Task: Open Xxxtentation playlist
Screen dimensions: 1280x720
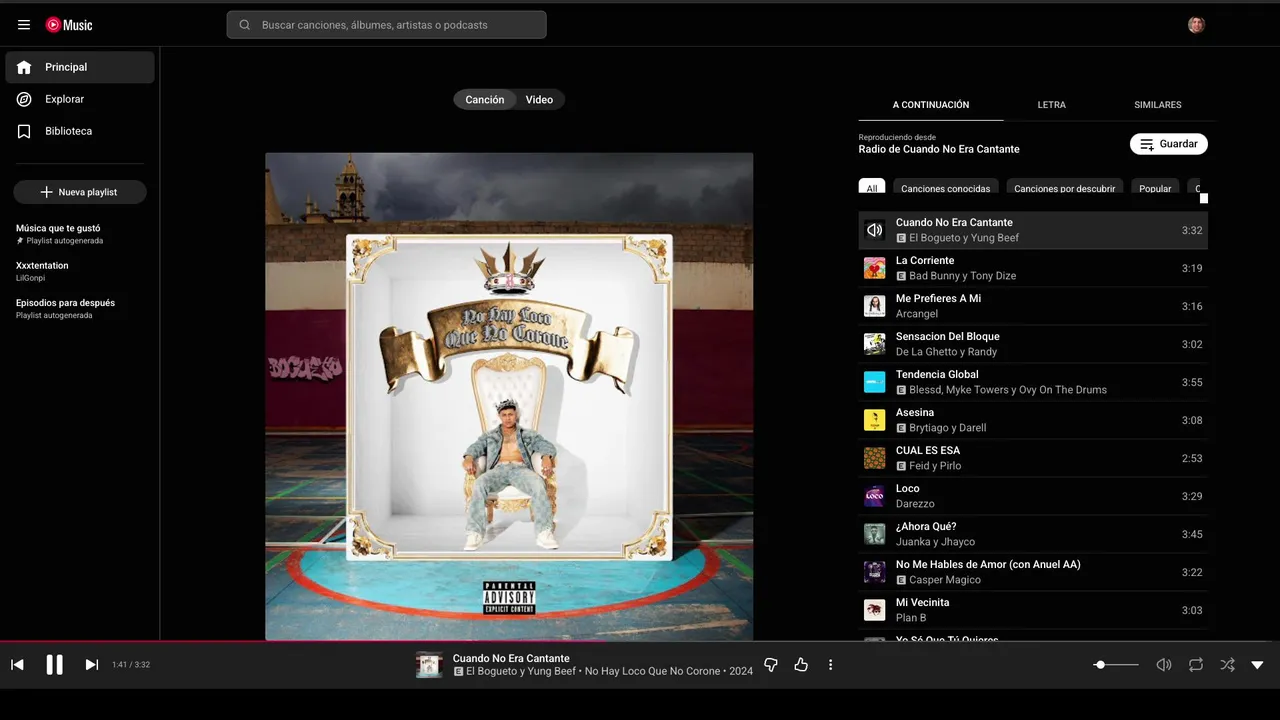Action: click(x=80, y=271)
